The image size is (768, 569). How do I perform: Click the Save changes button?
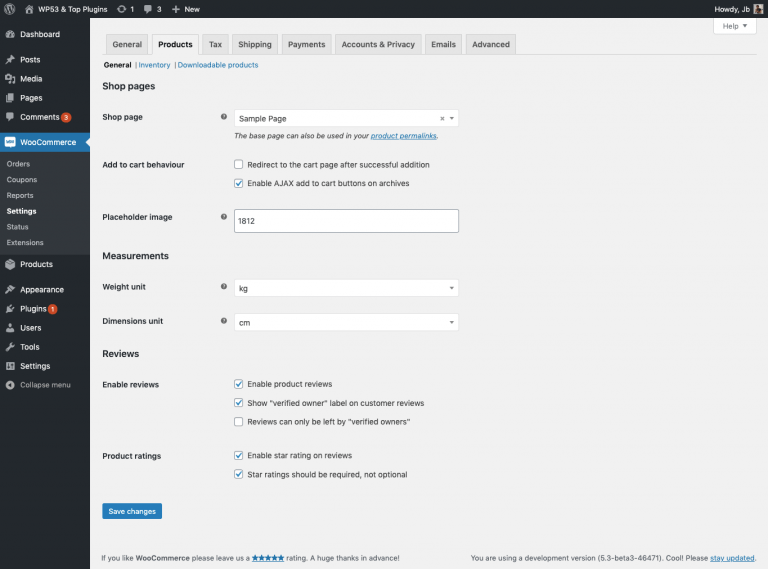[132, 511]
